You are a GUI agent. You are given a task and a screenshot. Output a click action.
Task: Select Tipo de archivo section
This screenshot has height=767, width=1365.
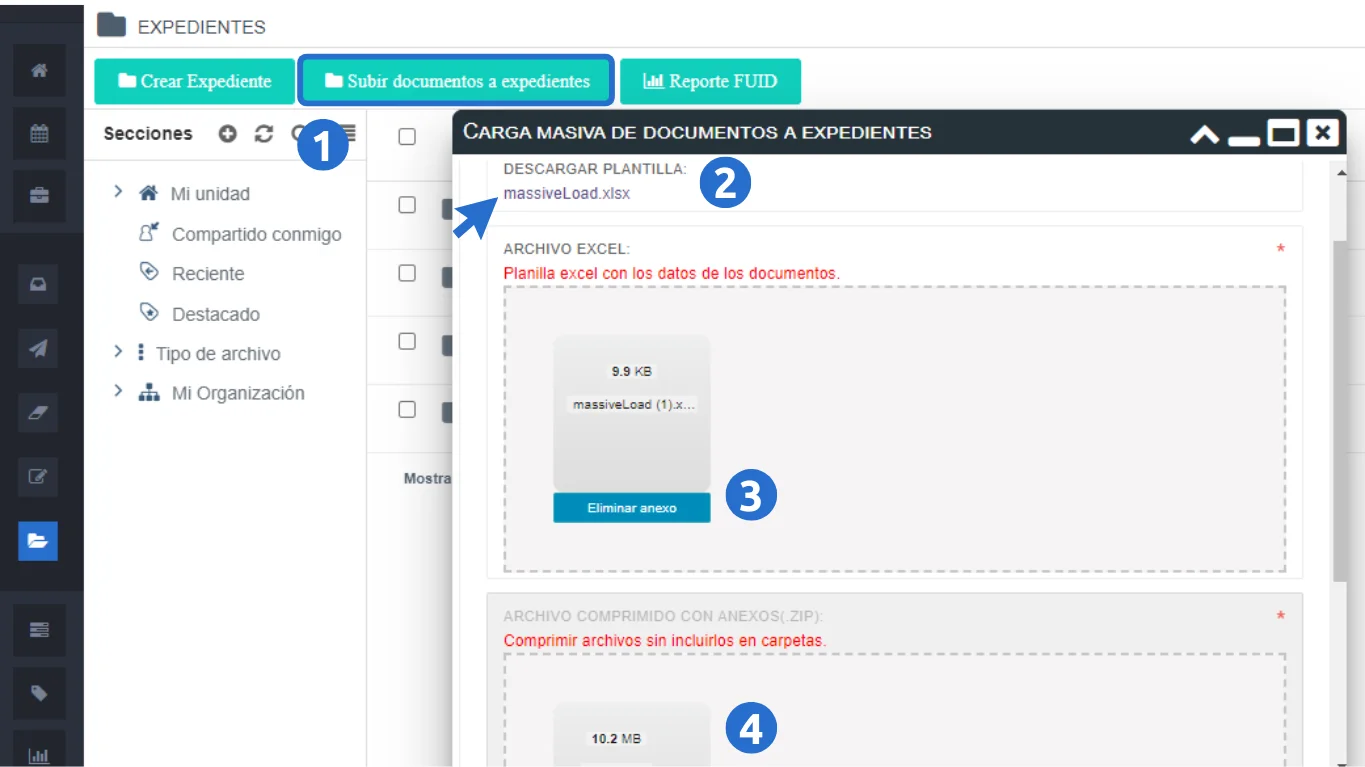pyautogui.click(x=218, y=354)
